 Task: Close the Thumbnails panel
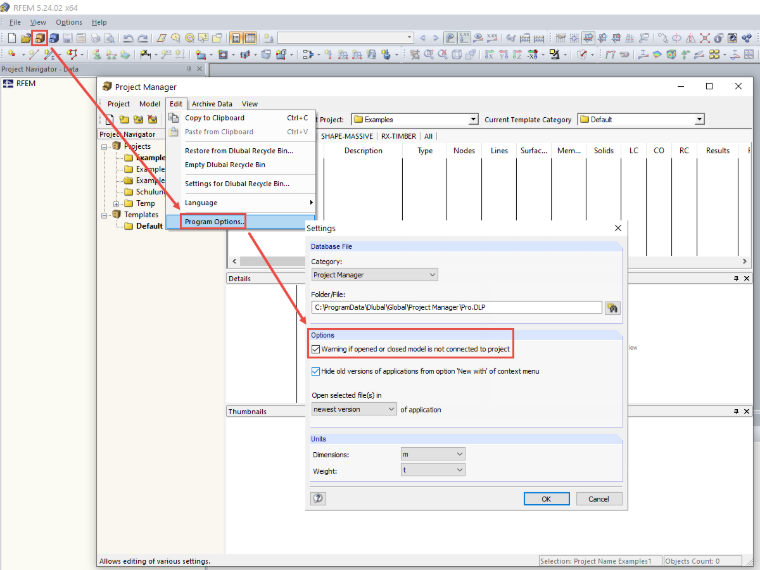pyautogui.click(x=746, y=411)
